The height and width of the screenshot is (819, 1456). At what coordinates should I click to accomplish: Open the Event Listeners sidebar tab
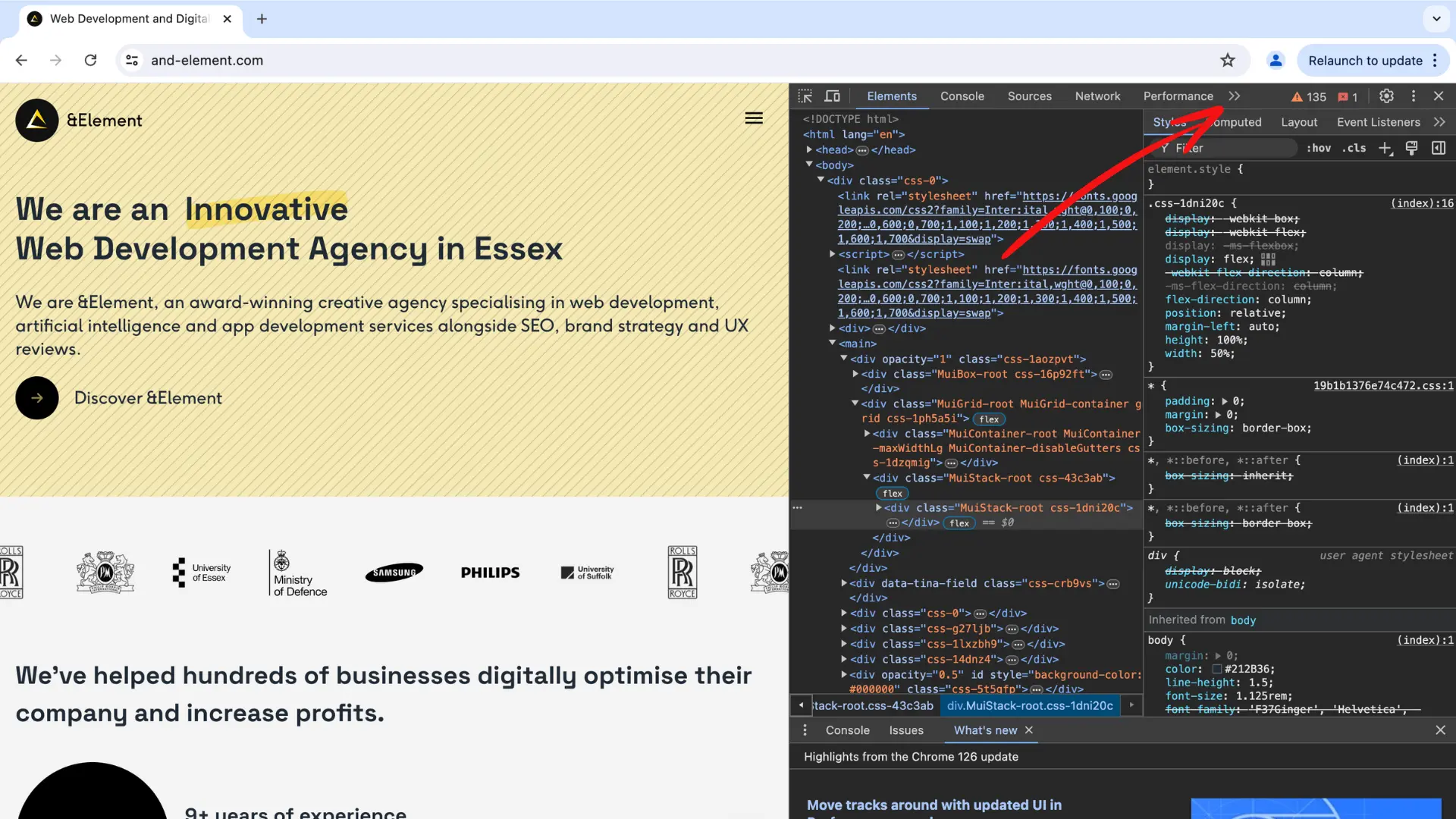point(1378,122)
